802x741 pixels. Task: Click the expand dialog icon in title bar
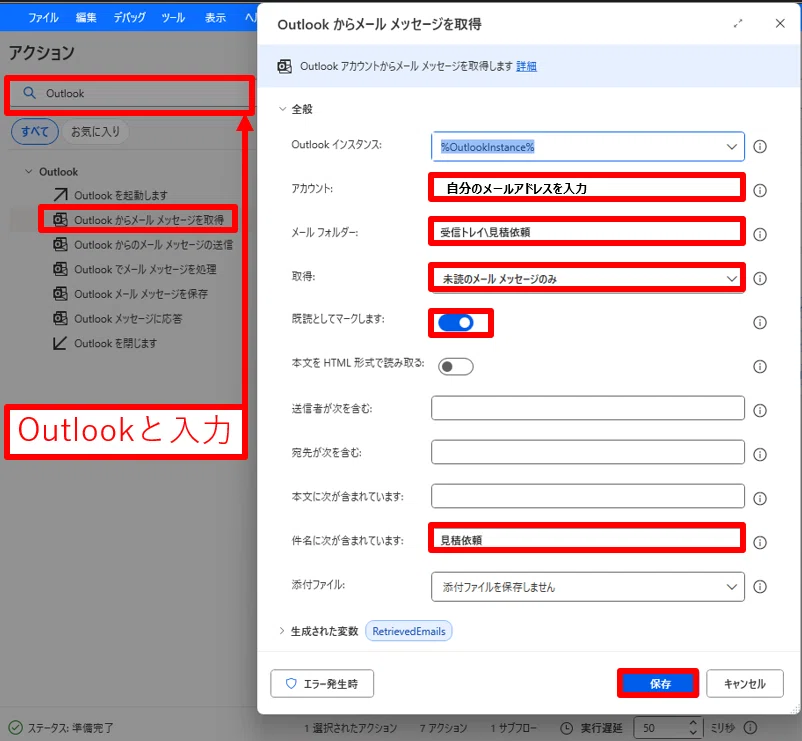pos(738,24)
